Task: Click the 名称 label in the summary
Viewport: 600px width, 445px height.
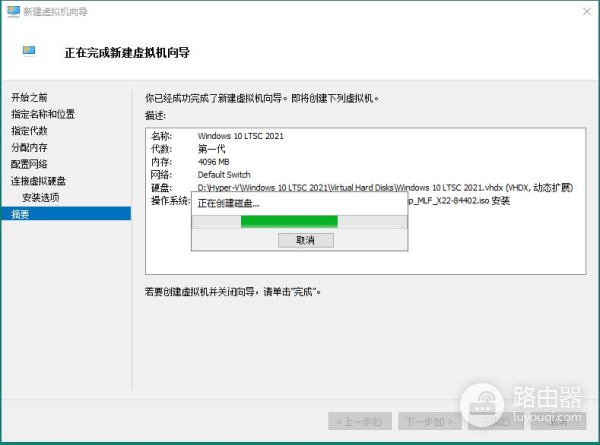Action: [161, 136]
